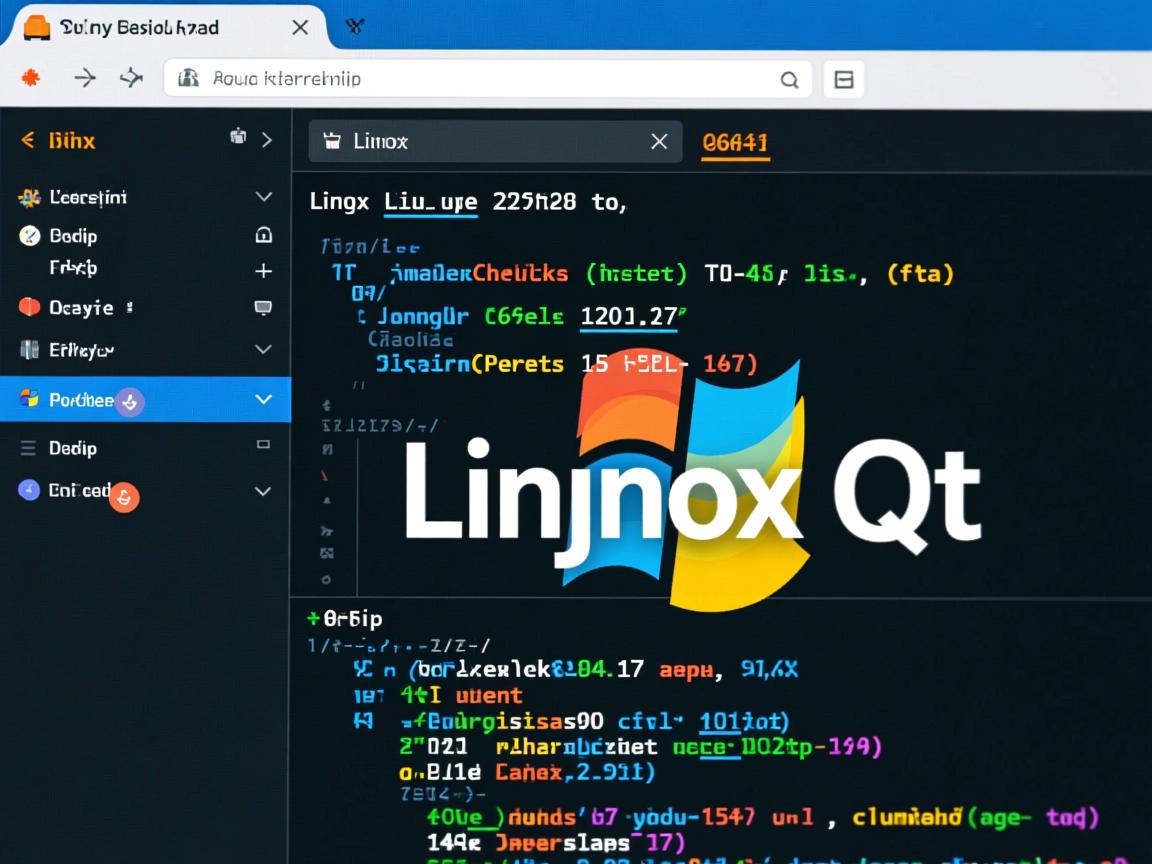Click the browser back arrow
This screenshot has height=864, width=1152.
pyautogui.click(x=84, y=79)
